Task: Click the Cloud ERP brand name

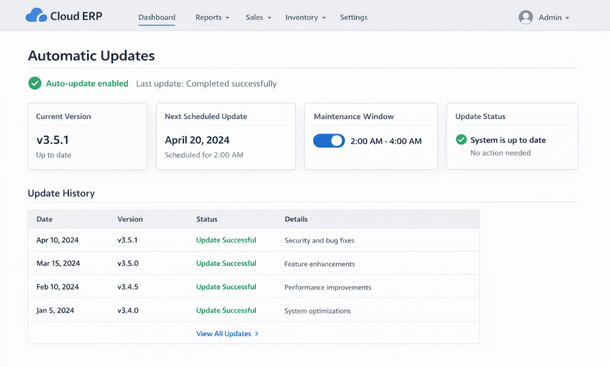Action: click(76, 16)
